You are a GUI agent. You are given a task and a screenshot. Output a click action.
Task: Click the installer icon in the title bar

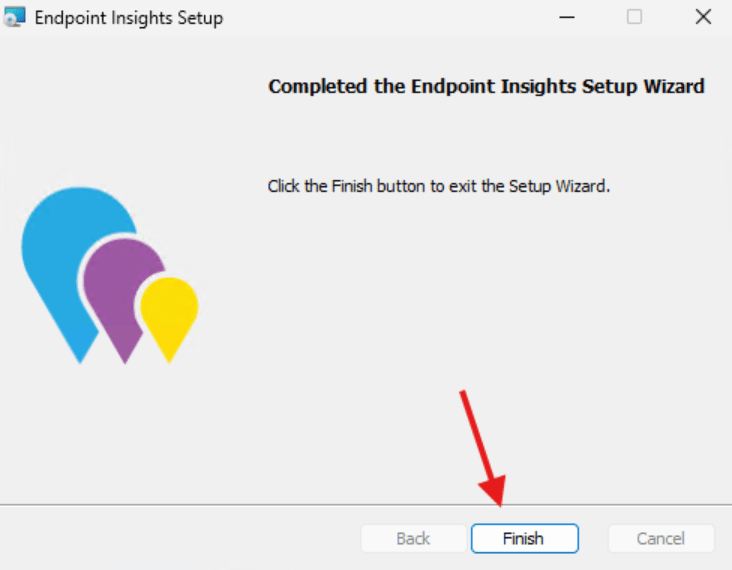click(x=15, y=18)
